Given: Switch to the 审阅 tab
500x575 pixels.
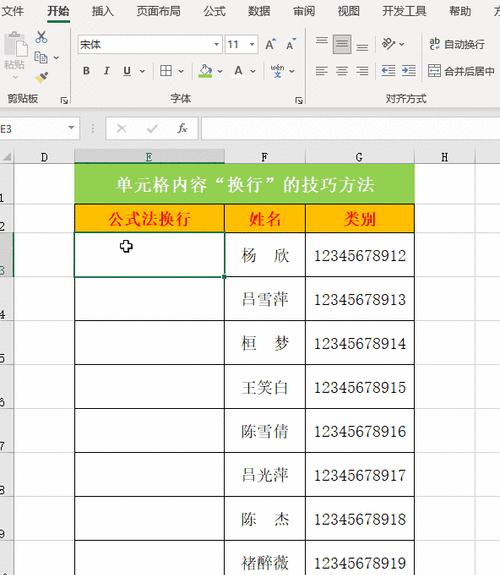Looking at the screenshot, I should point(304,11).
